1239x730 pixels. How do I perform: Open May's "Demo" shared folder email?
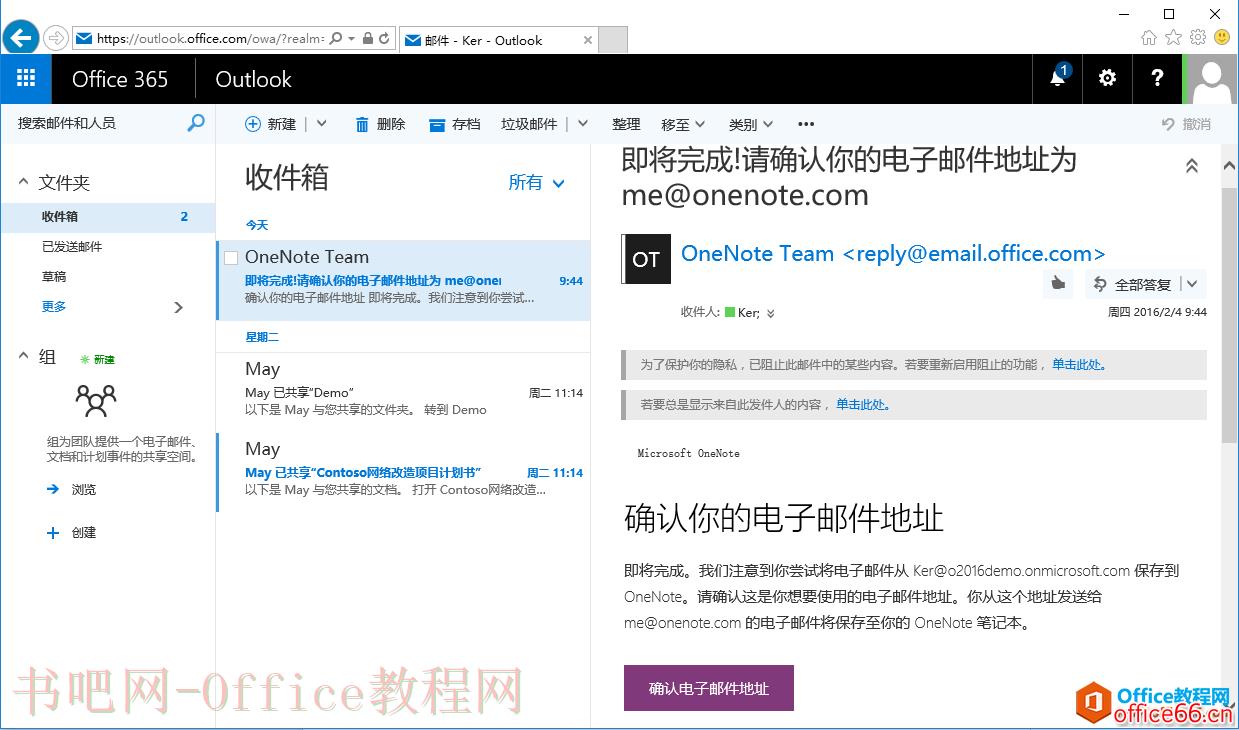[x=403, y=392]
